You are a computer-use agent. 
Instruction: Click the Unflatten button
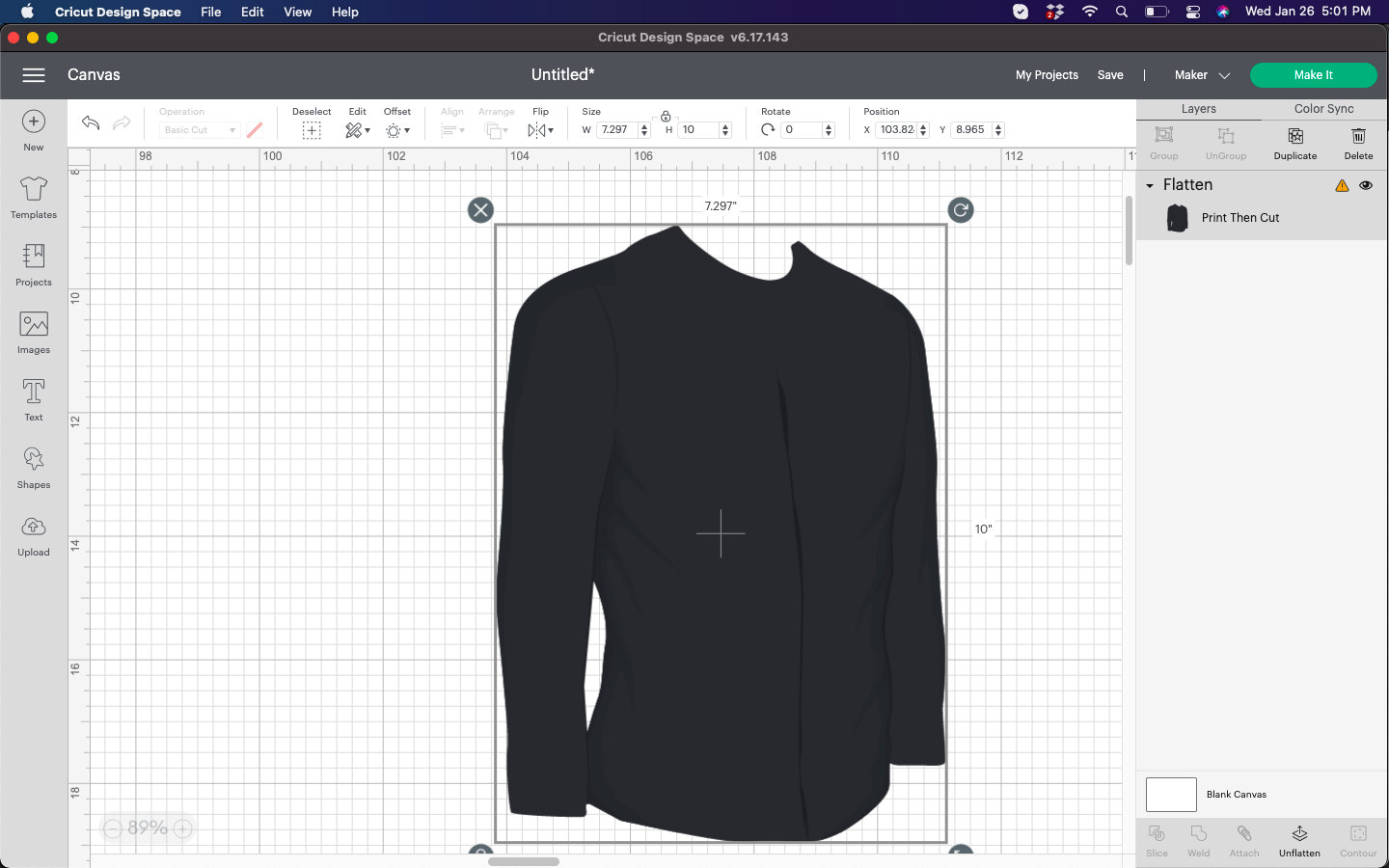1299,840
